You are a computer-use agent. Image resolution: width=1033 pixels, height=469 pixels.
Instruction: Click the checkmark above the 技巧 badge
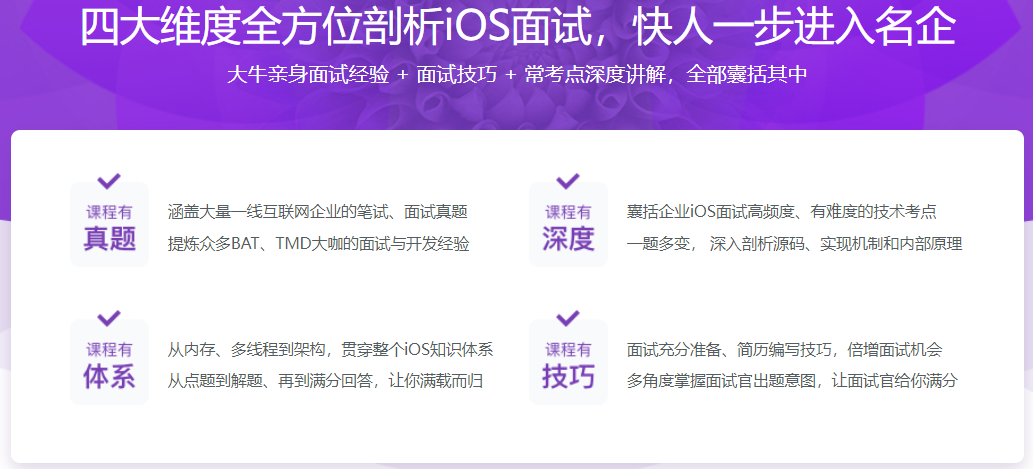coord(568,319)
